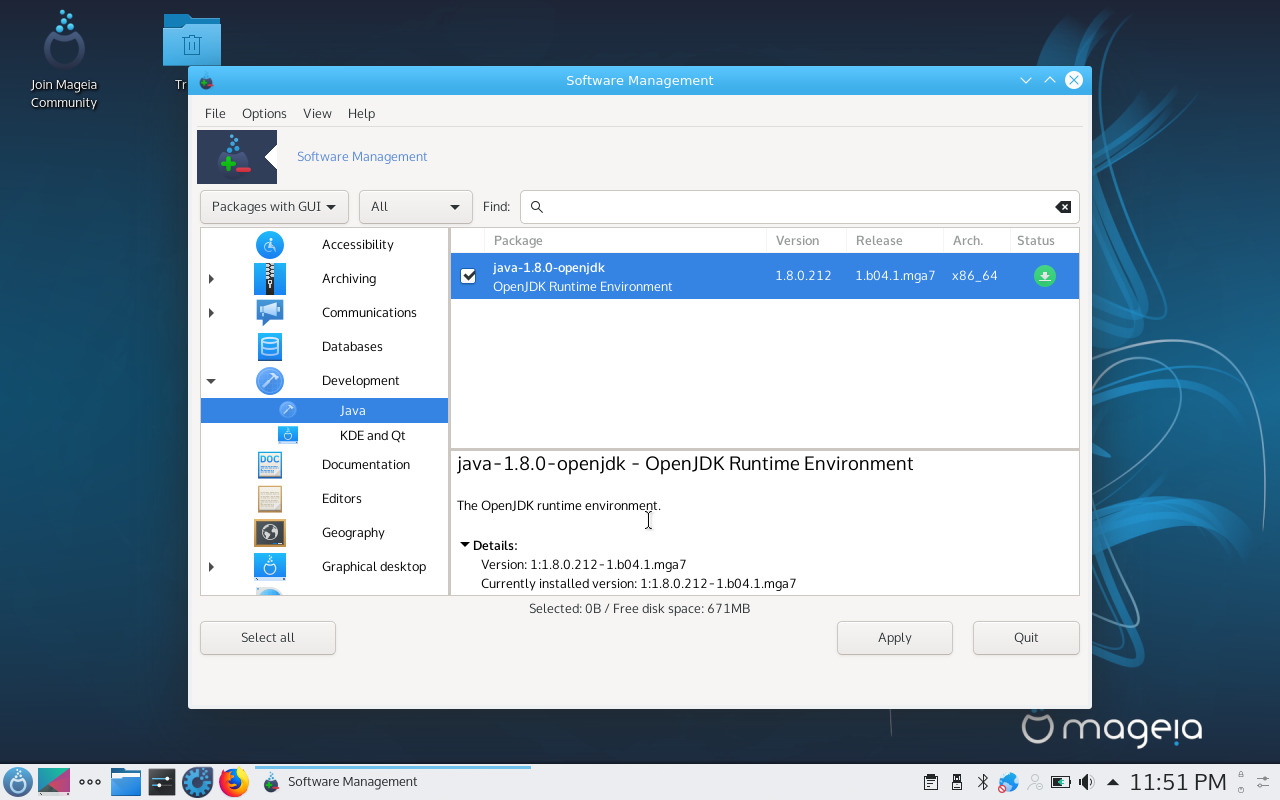The width and height of the screenshot is (1280, 800).
Task: Collapse the Details disclosure triangle
Action: [x=465, y=546]
